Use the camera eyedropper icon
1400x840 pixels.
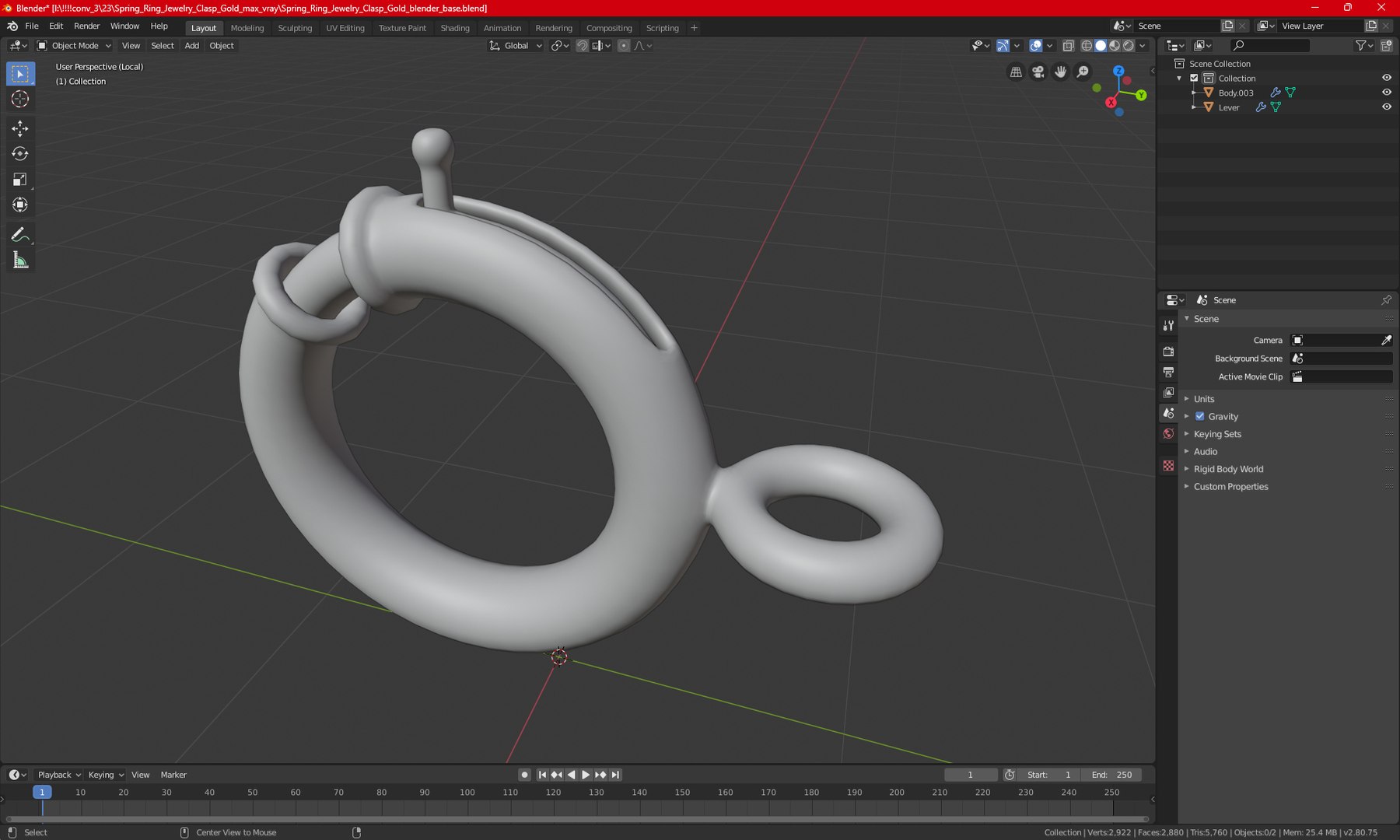[x=1386, y=340]
